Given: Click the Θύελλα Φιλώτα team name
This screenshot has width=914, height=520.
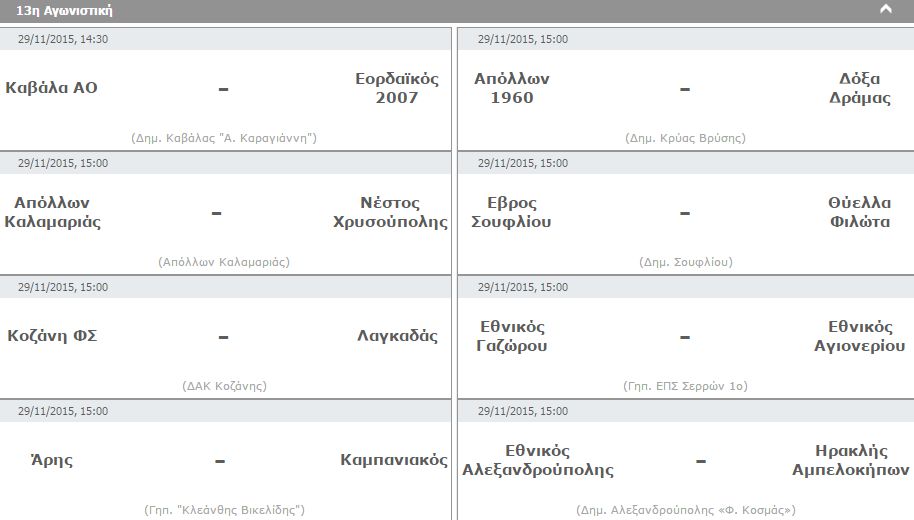Looking at the screenshot, I should [860, 212].
